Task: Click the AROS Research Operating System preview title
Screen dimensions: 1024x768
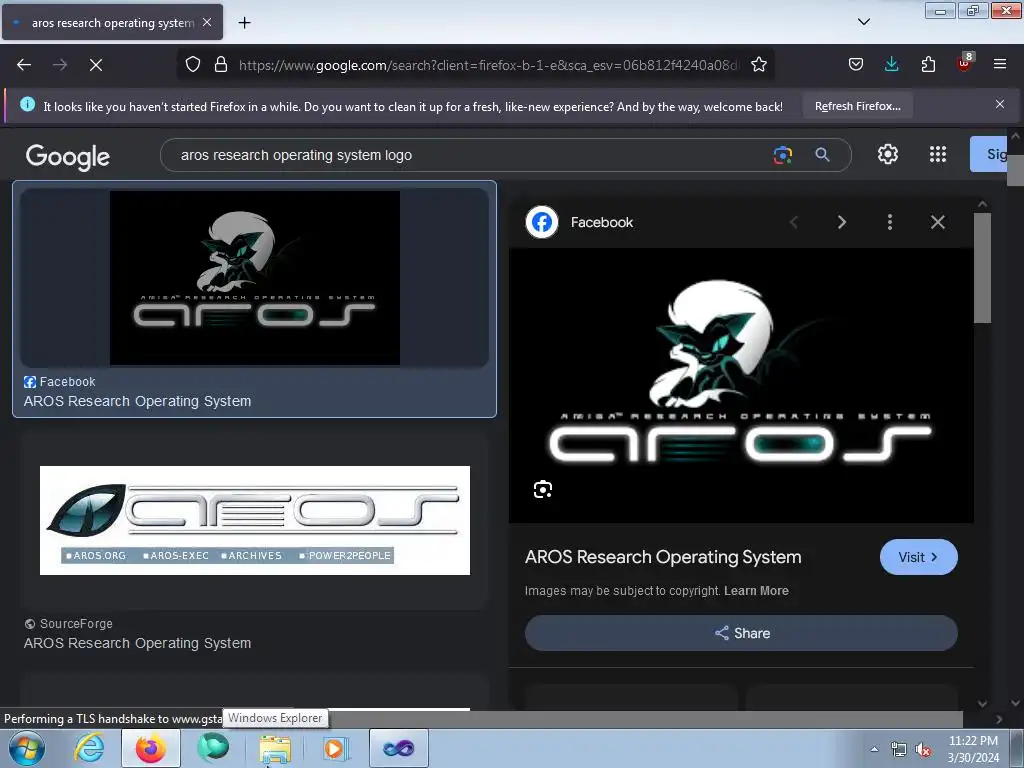Action: click(x=663, y=557)
